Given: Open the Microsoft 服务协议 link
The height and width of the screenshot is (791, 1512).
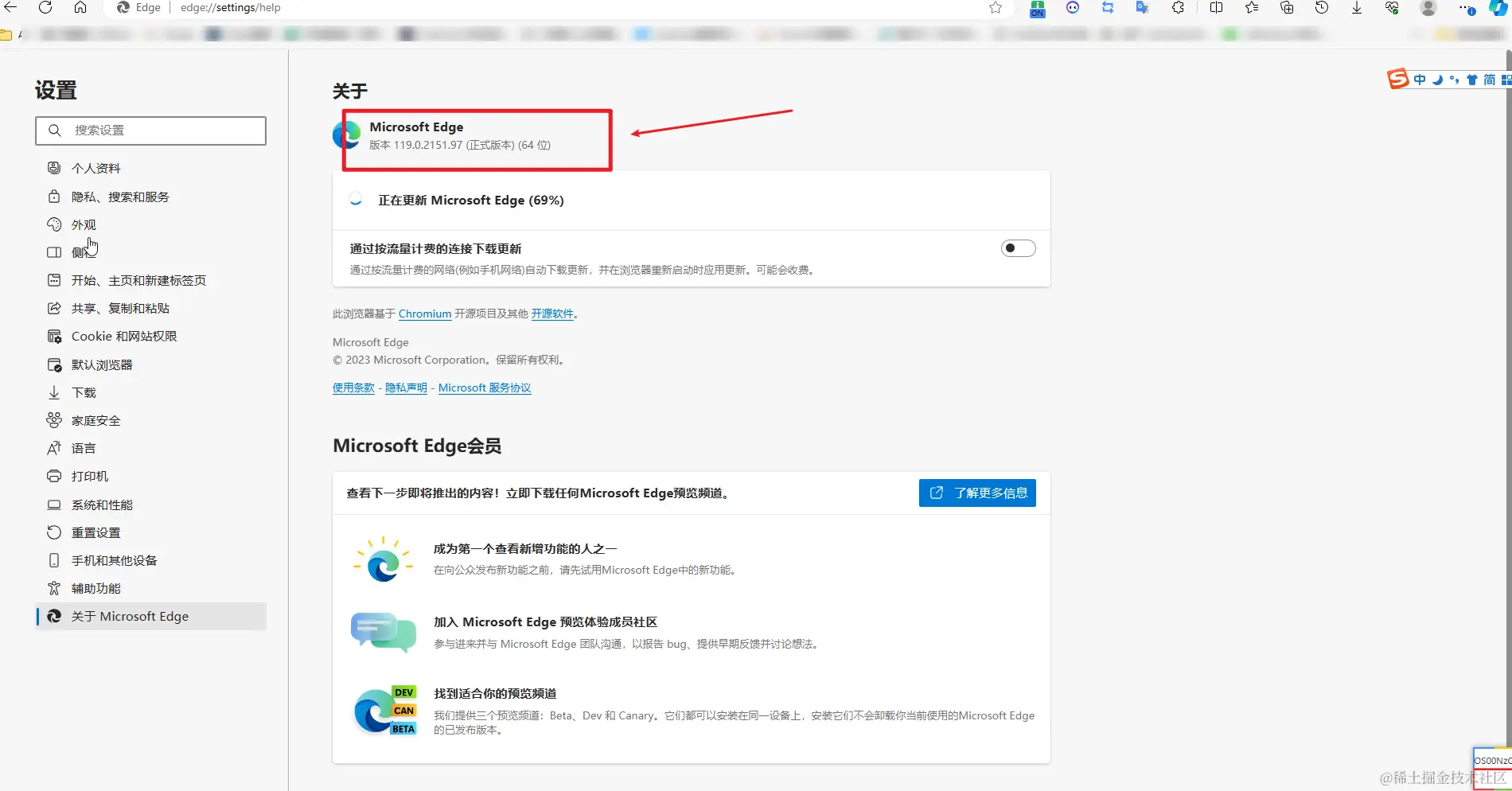Looking at the screenshot, I should click(x=485, y=388).
